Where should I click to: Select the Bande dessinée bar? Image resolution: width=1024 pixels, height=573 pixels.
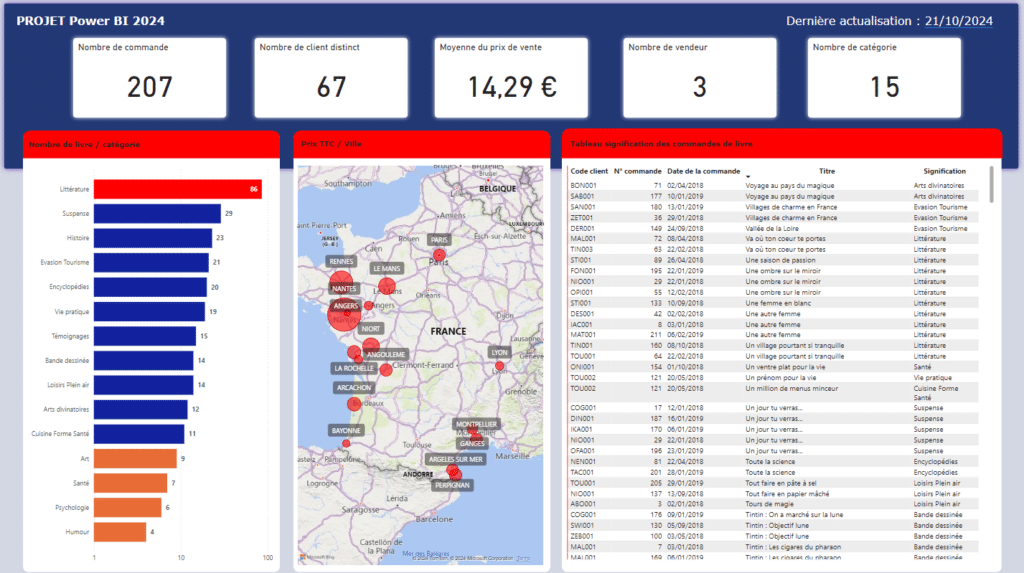click(144, 361)
